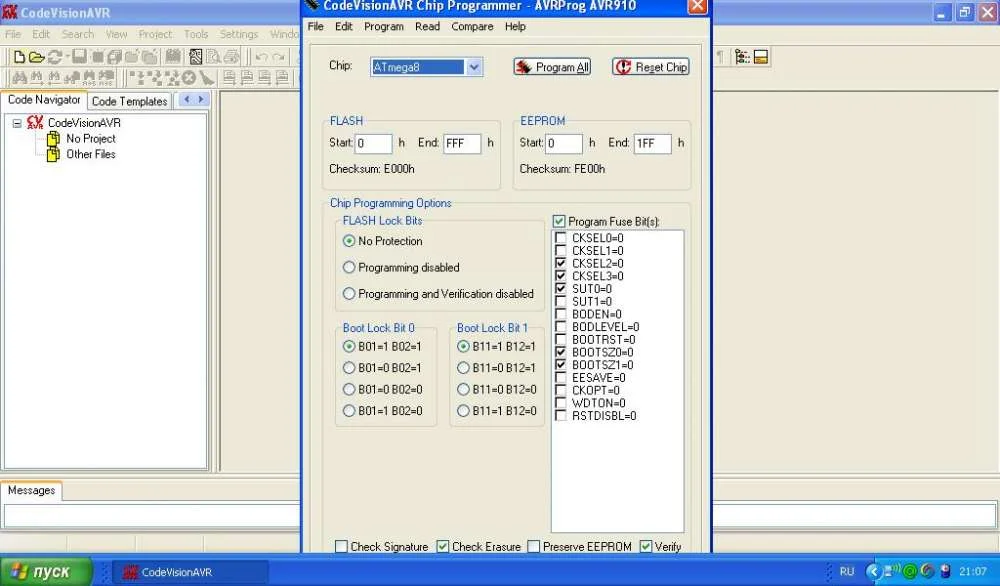Enable the Check Signature option
This screenshot has height=586, width=1000.
[x=342, y=547]
